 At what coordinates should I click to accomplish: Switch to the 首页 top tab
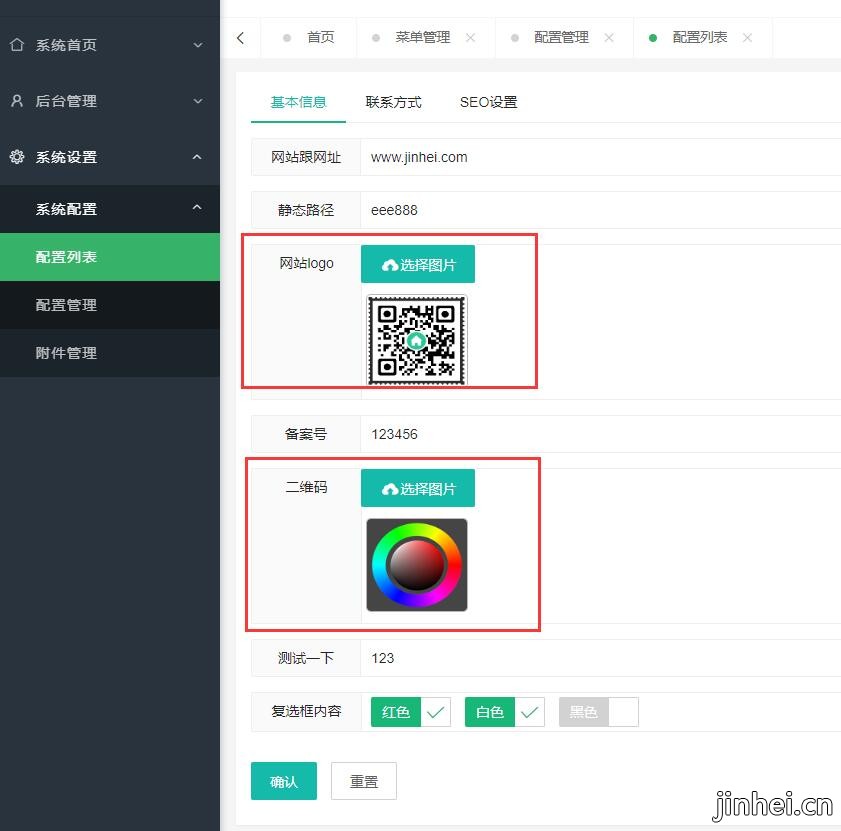308,38
